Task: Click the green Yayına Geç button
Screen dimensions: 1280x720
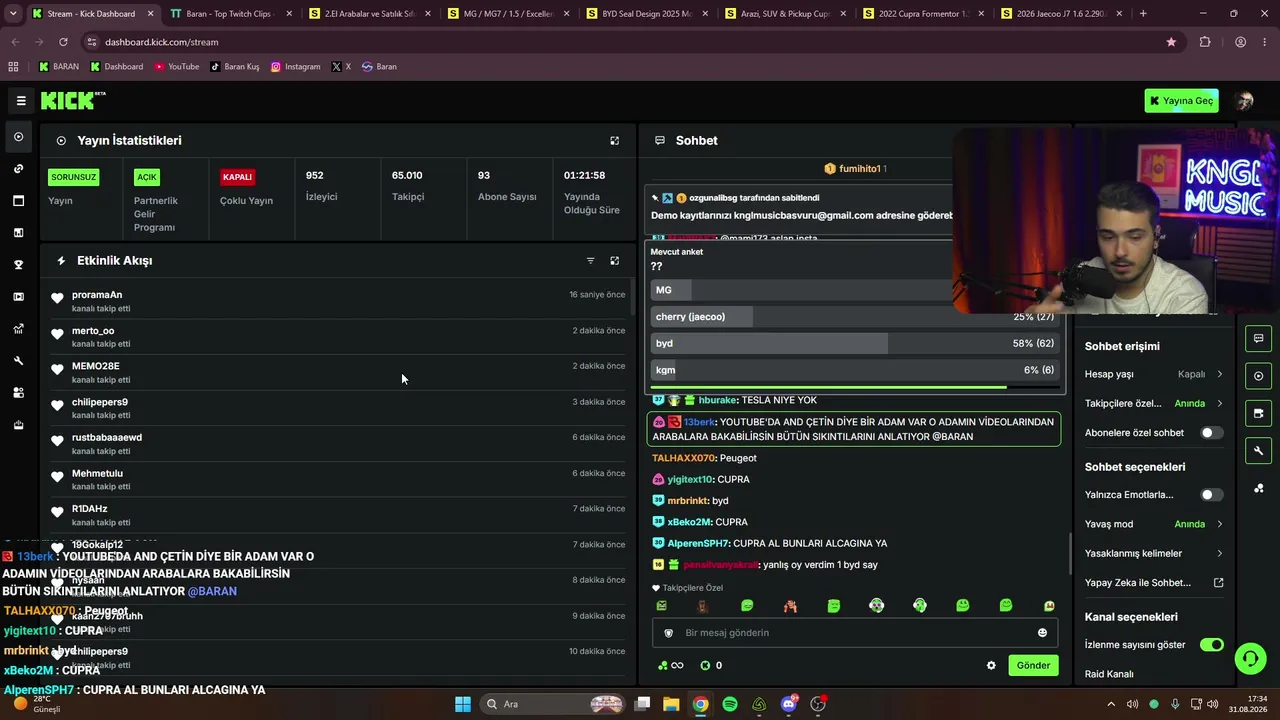Action: [1181, 101]
